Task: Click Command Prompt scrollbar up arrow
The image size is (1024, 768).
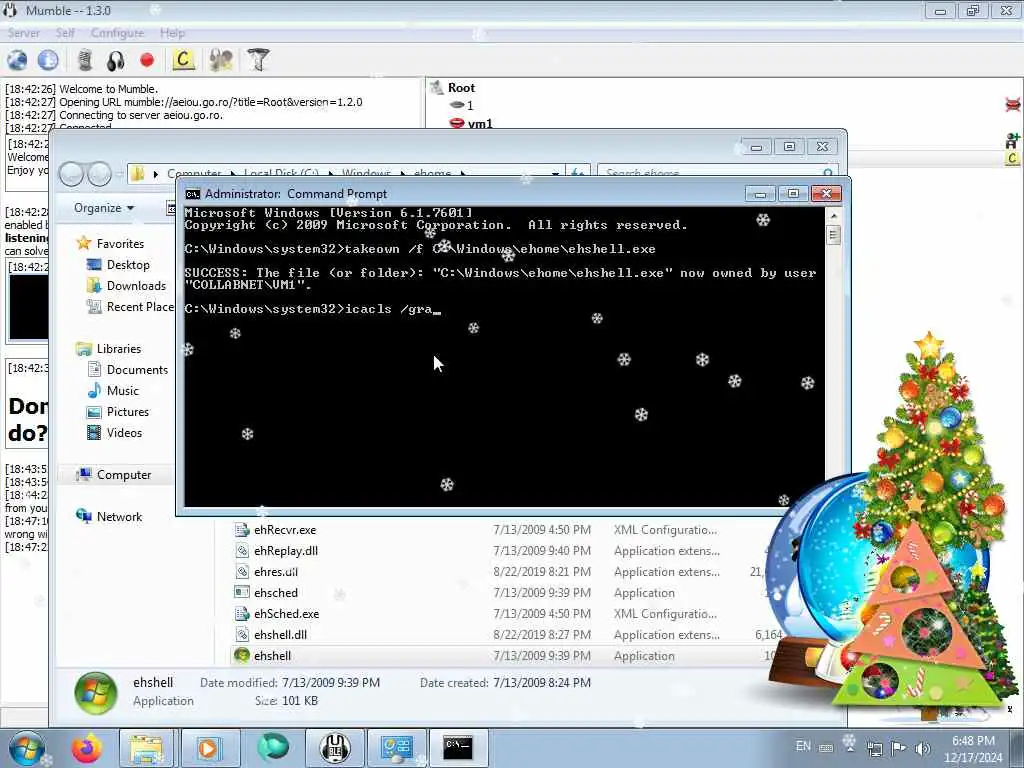Action: [x=833, y=215]
